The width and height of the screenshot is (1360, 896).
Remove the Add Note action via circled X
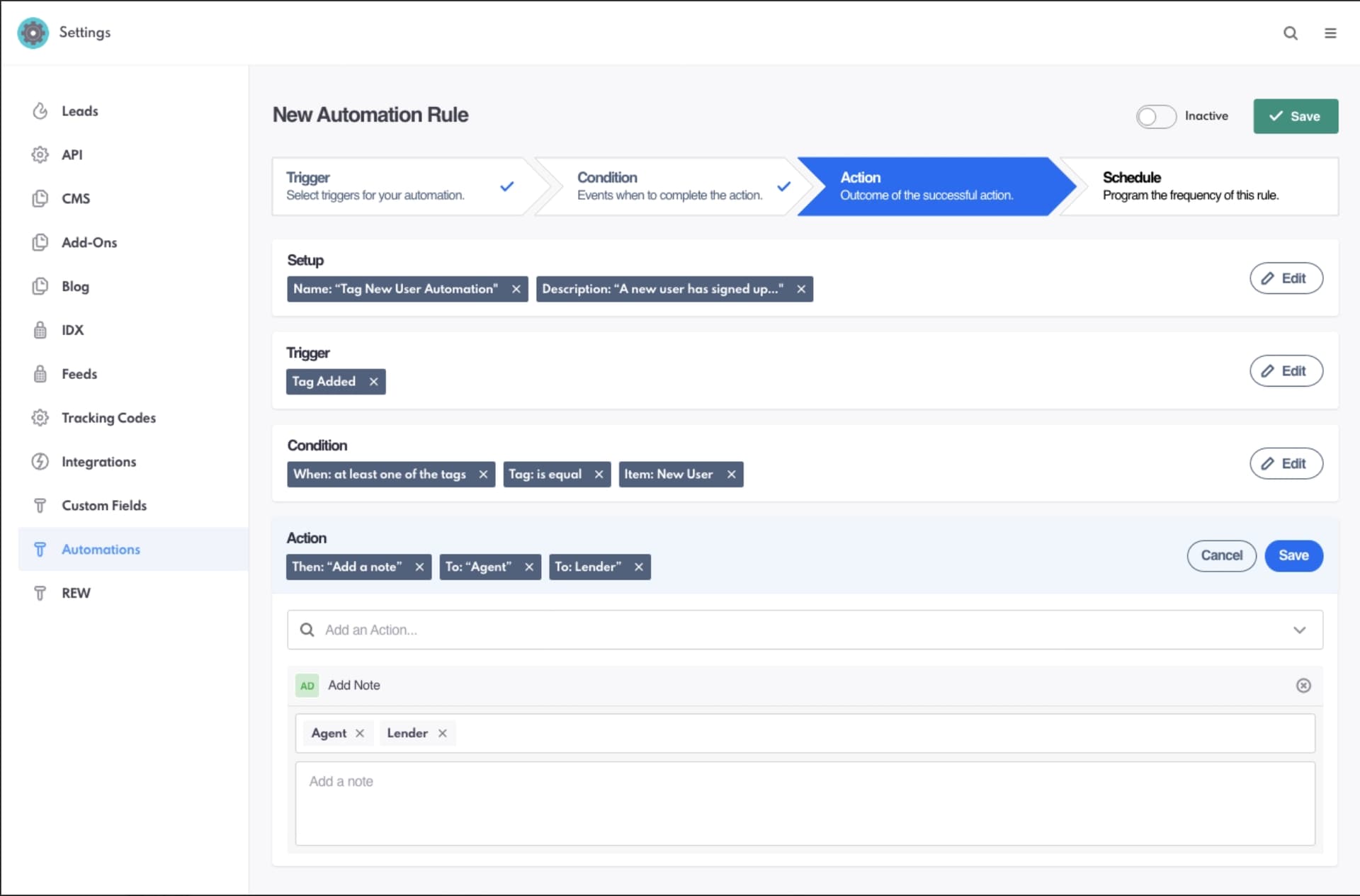[1303, 685]
